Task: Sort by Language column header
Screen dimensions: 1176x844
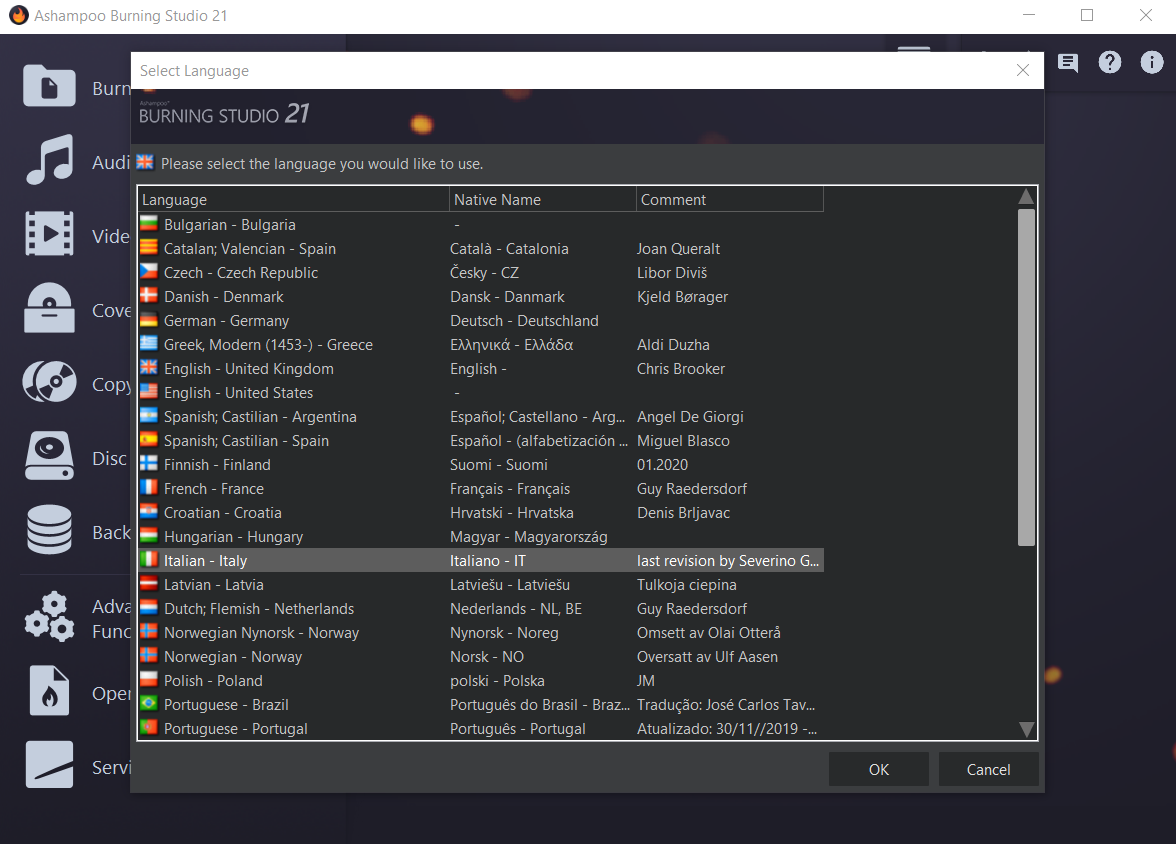Action: point(294,200)
